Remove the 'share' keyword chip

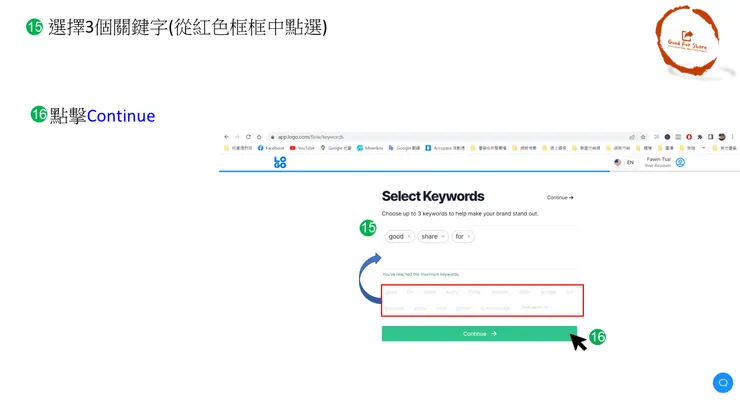[x=443, y=237]
